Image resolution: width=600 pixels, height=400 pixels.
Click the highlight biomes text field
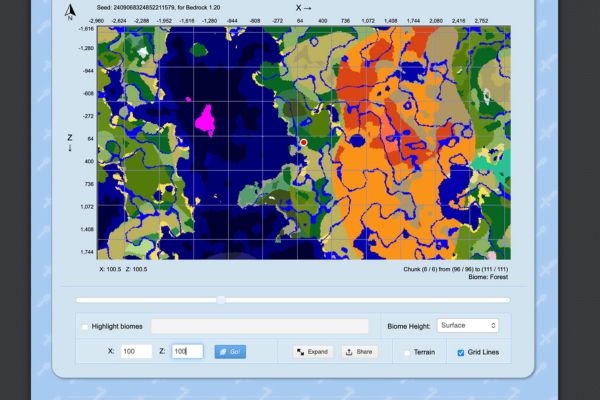pos(260,326)
